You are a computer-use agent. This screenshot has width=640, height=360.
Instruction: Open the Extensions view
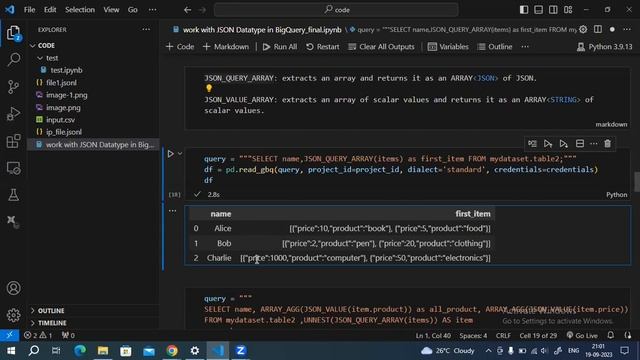click(13, 141)
